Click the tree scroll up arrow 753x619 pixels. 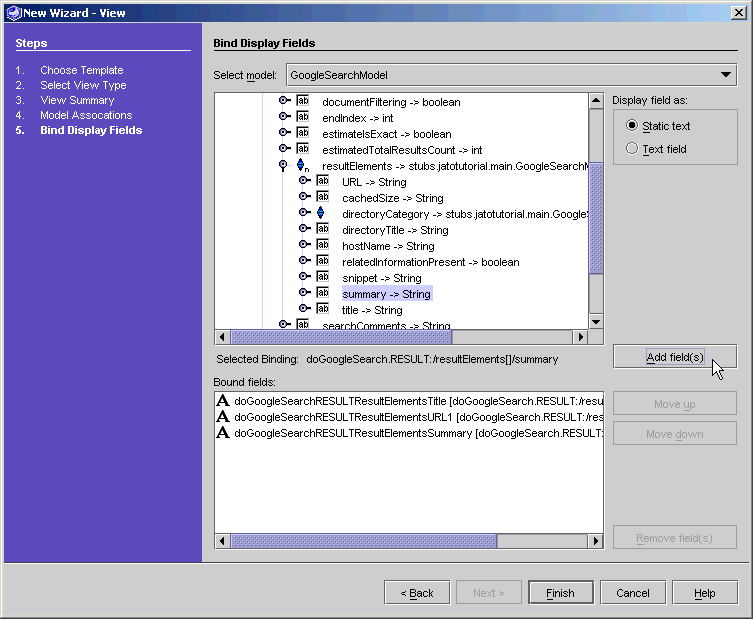tap(596, 100)
